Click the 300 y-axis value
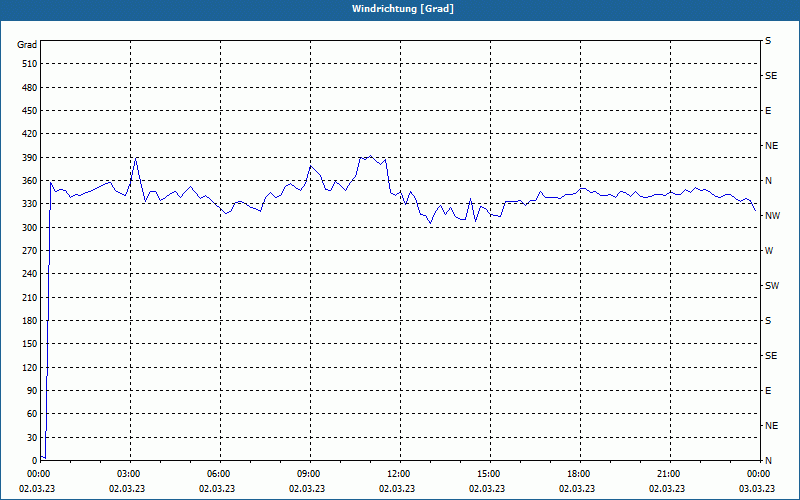Image resolution: width=800 pixels, height=500 pixels. (x=30, y=228)
